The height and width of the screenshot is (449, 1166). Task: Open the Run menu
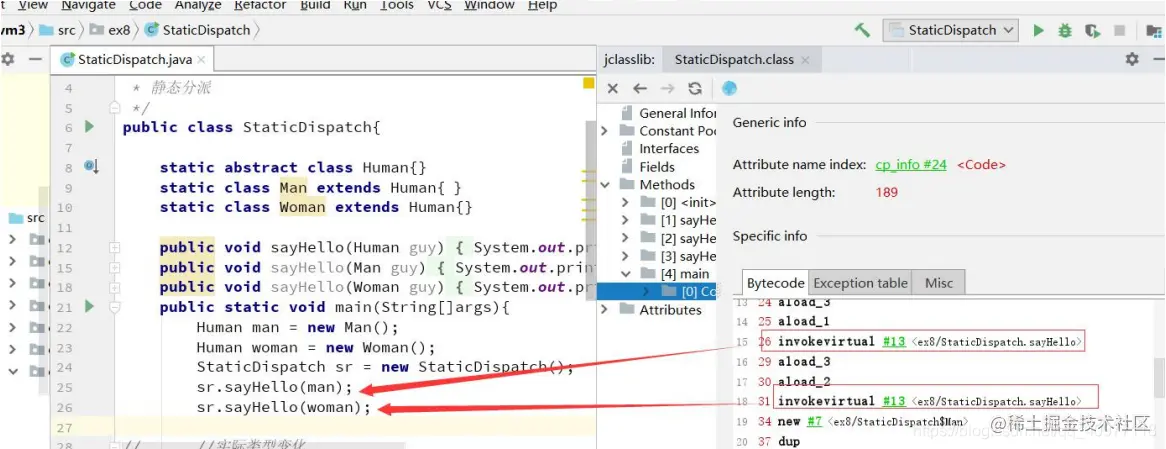355,5
